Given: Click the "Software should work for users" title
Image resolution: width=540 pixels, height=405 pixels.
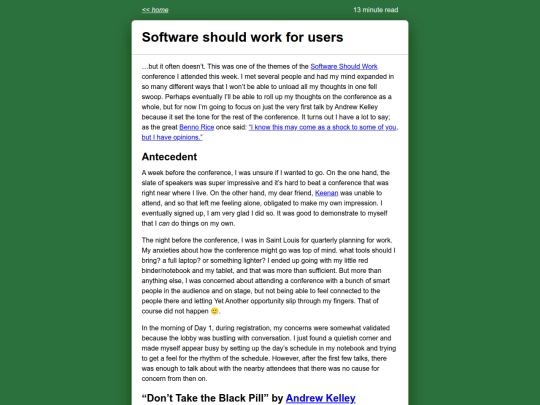Looking at the screenshot, I should (242, 37).
